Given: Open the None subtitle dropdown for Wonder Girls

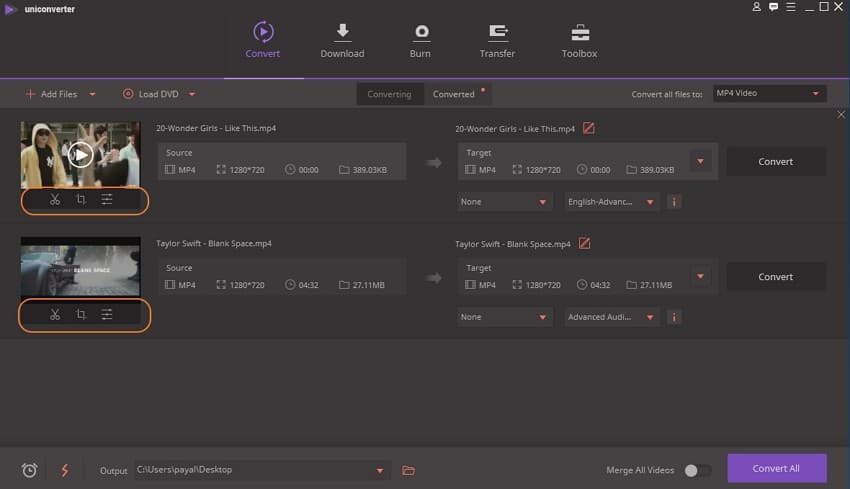Looking at the screenshot, I should point(505,202).
